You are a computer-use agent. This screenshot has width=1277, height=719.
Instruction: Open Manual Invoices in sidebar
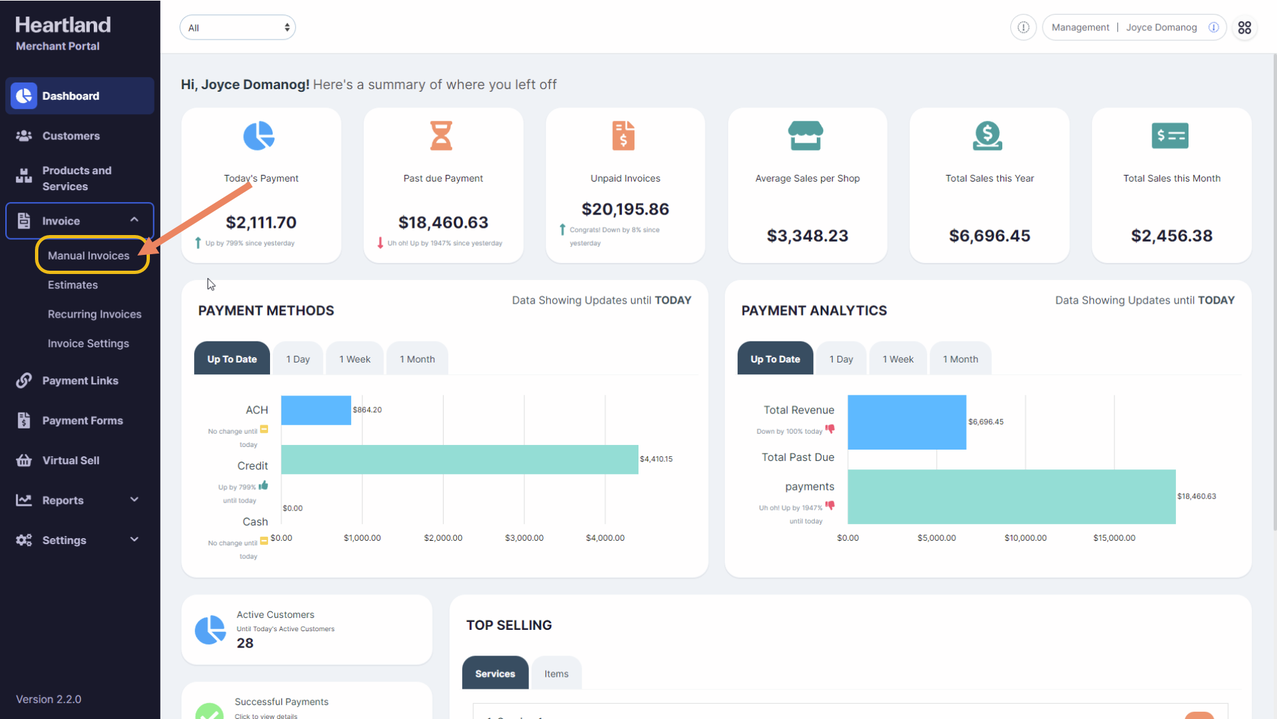[89, 256]
